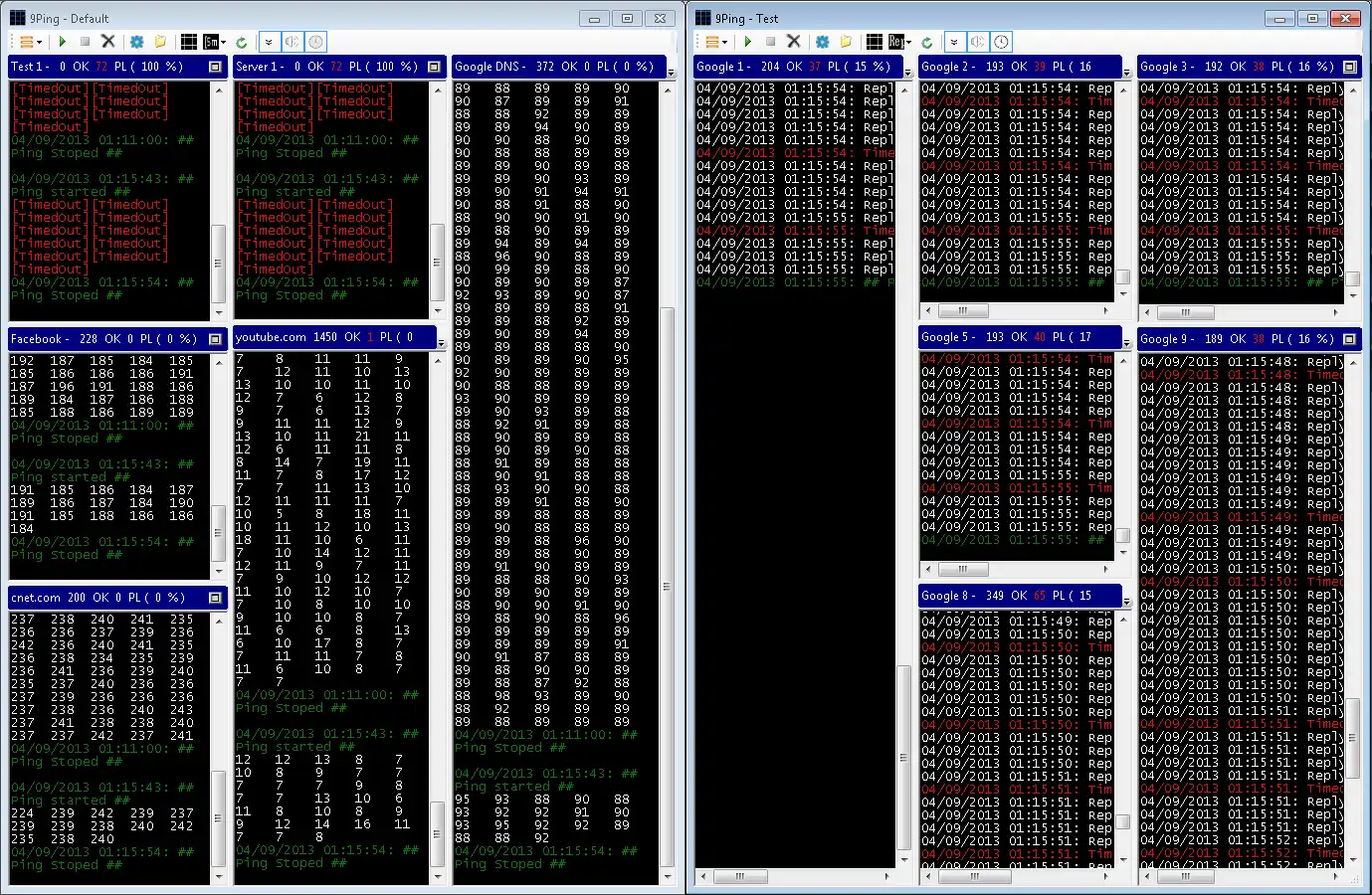The width and height of the screenshot is (1372, 895).
Task: Click the 9Ping Default title bar app icon
Action: click(x=17, y=18)
